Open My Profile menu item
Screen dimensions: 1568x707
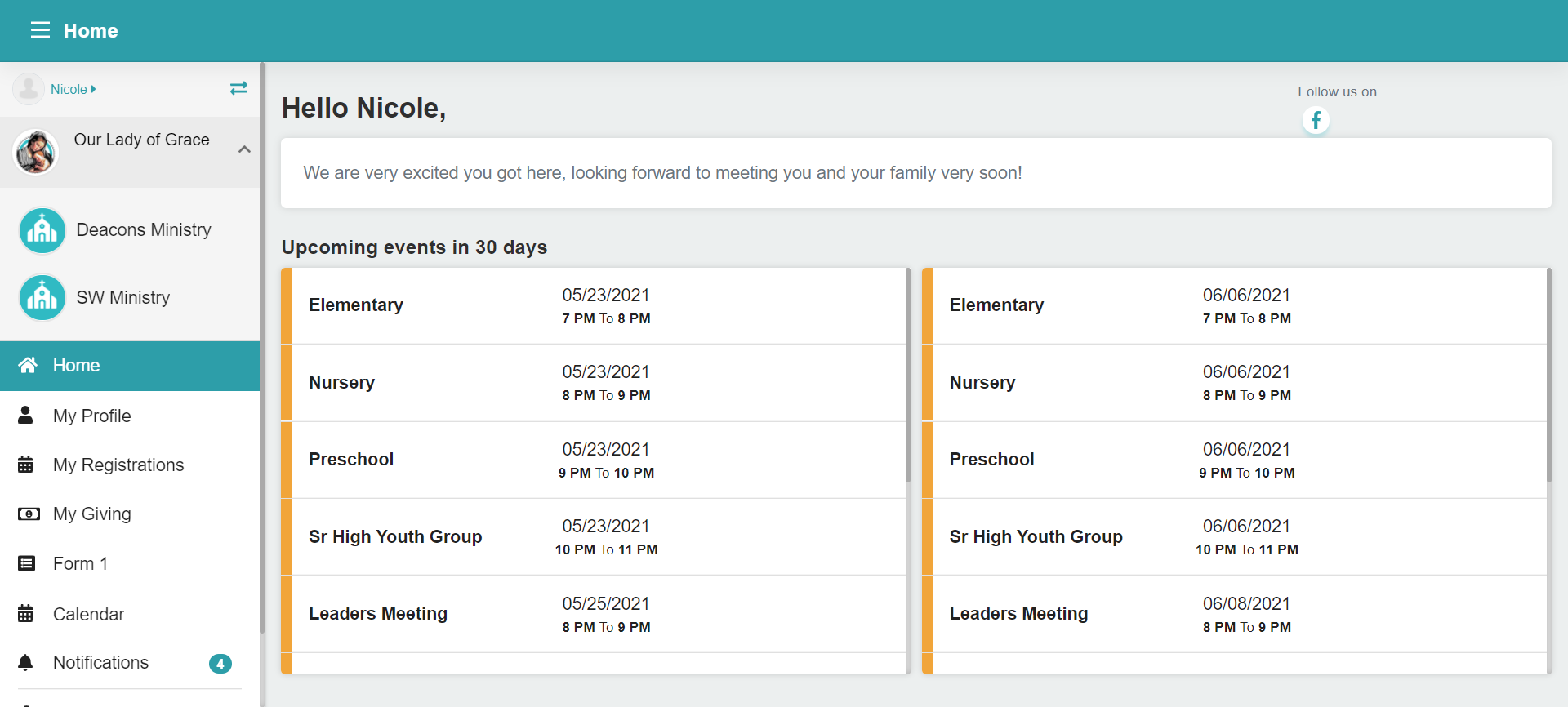click(130, 416)
